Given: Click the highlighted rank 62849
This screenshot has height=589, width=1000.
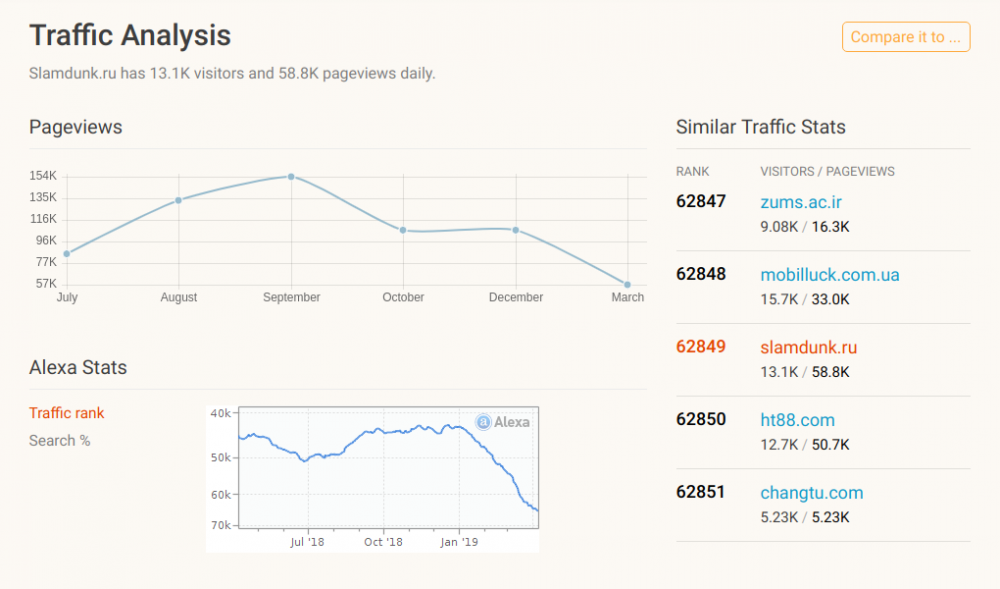Looking at the screenshot, I should pyautogui.click(x=701, y=347).
